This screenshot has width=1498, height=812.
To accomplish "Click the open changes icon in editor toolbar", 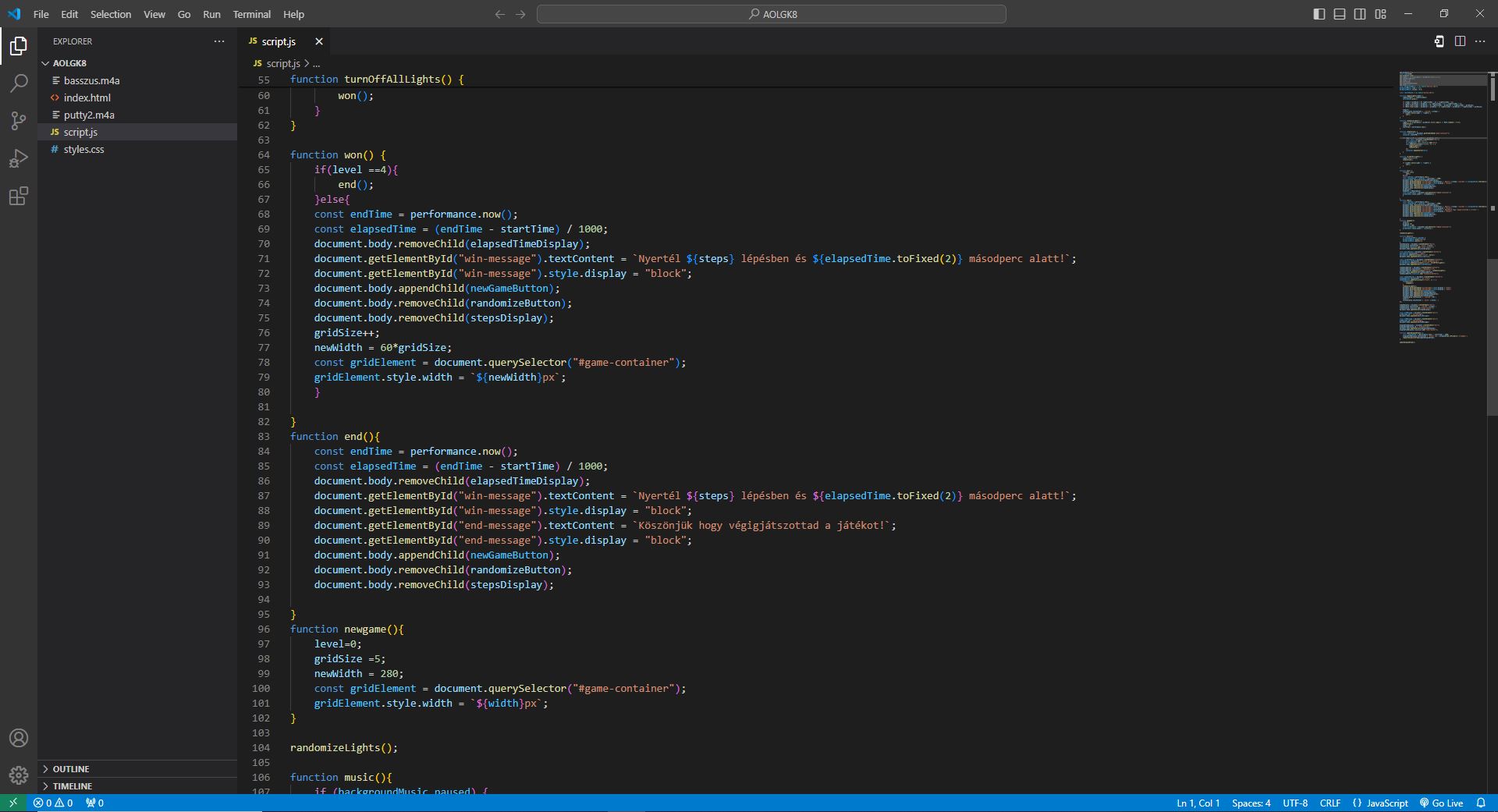I will click(x=1439, y=41).
